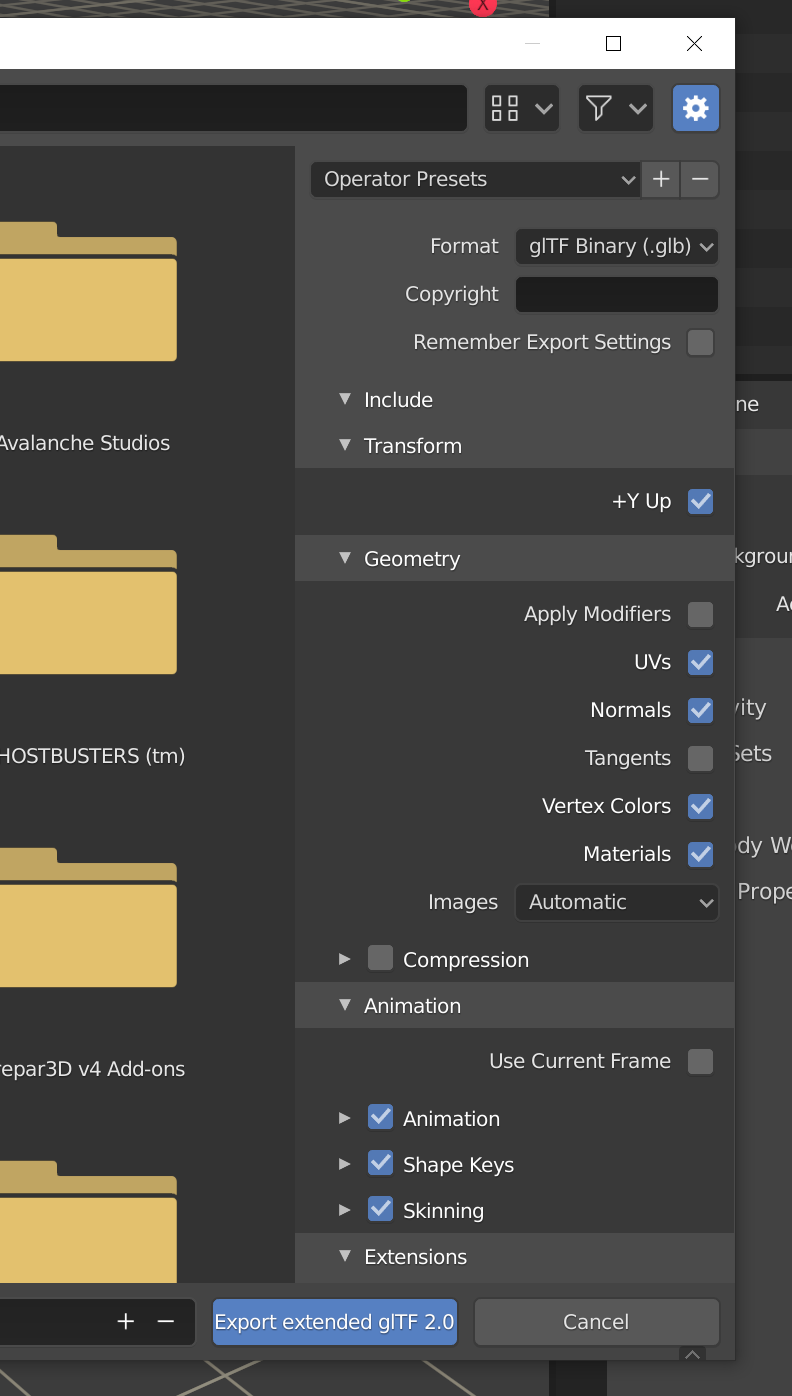Collapse the Geometry section
This screenshot has width=792, height=1396.
(x=345, y=558)
